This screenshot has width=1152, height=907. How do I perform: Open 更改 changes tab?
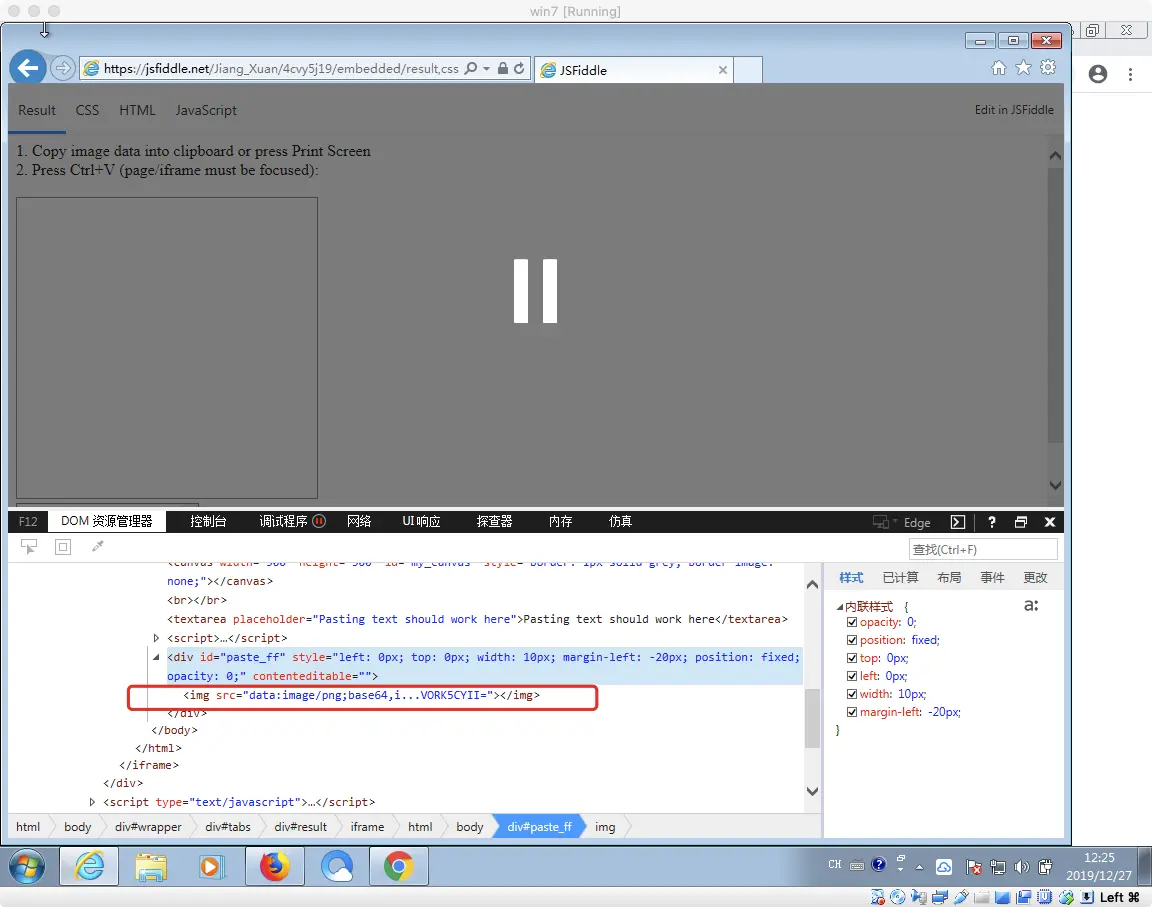(x=1035, y=578)
